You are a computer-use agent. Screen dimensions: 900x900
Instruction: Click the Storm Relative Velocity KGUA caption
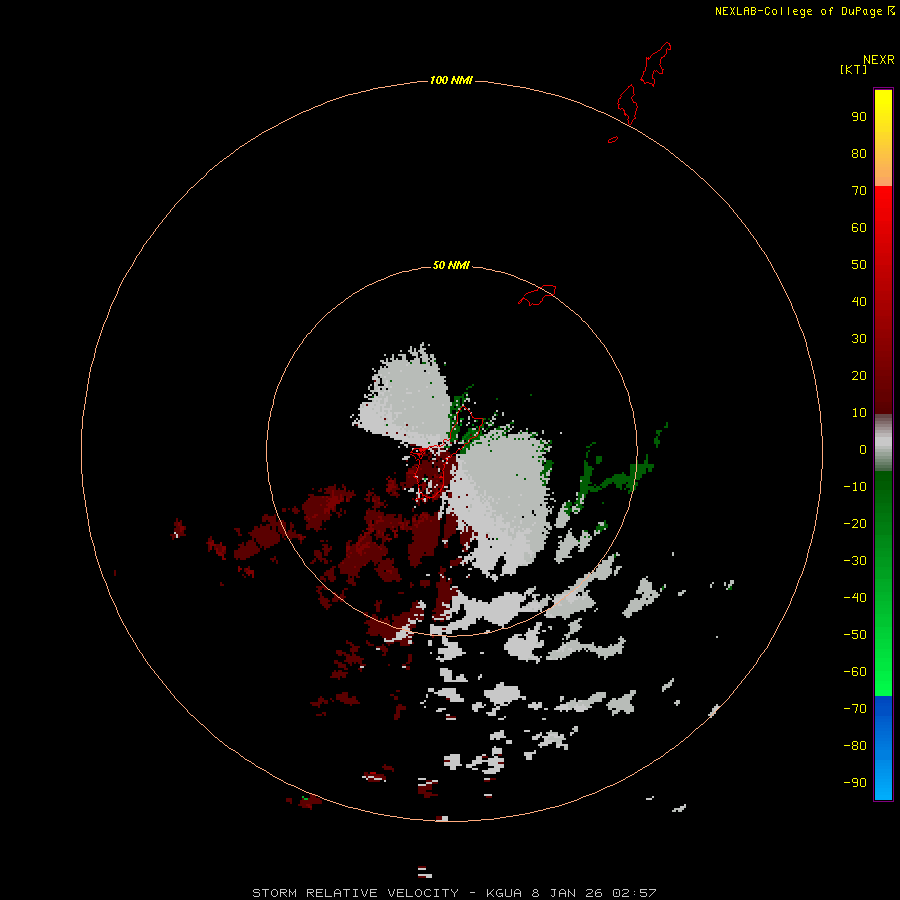[x=454, y=893]
